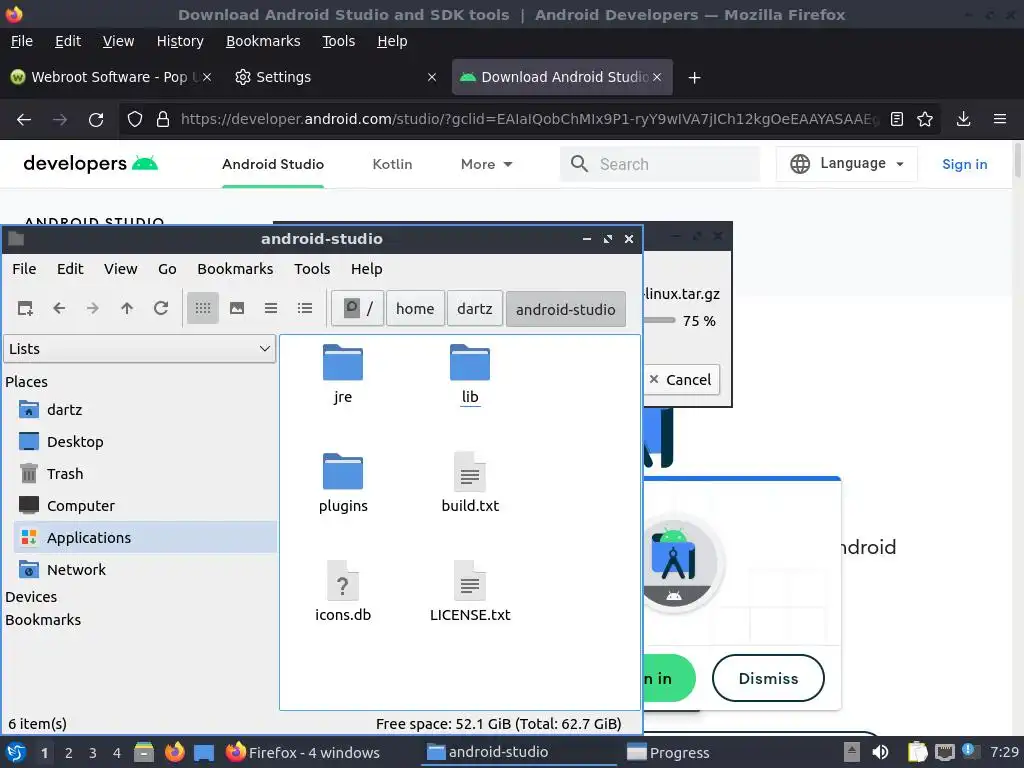Select Firefox - 4 windows taskbar entry
1024x768 pixels.
click(302, 752)
